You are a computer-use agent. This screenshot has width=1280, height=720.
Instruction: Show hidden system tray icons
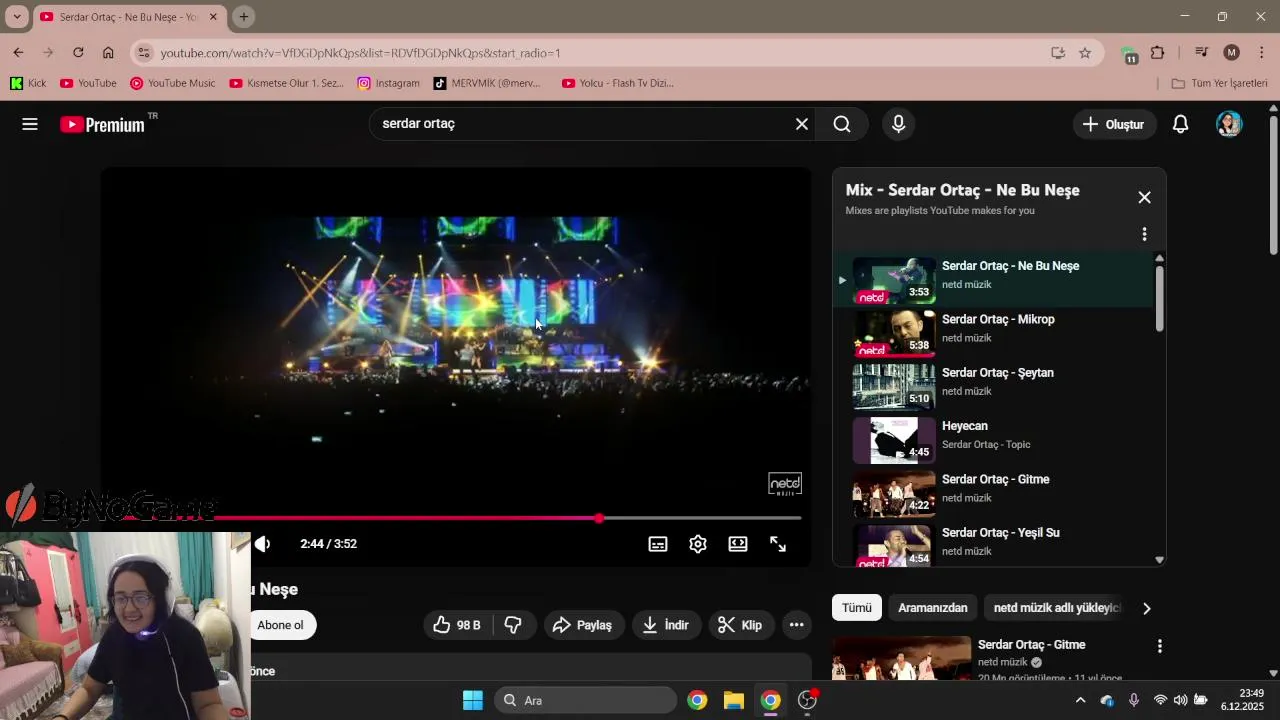coord(1080,700)
